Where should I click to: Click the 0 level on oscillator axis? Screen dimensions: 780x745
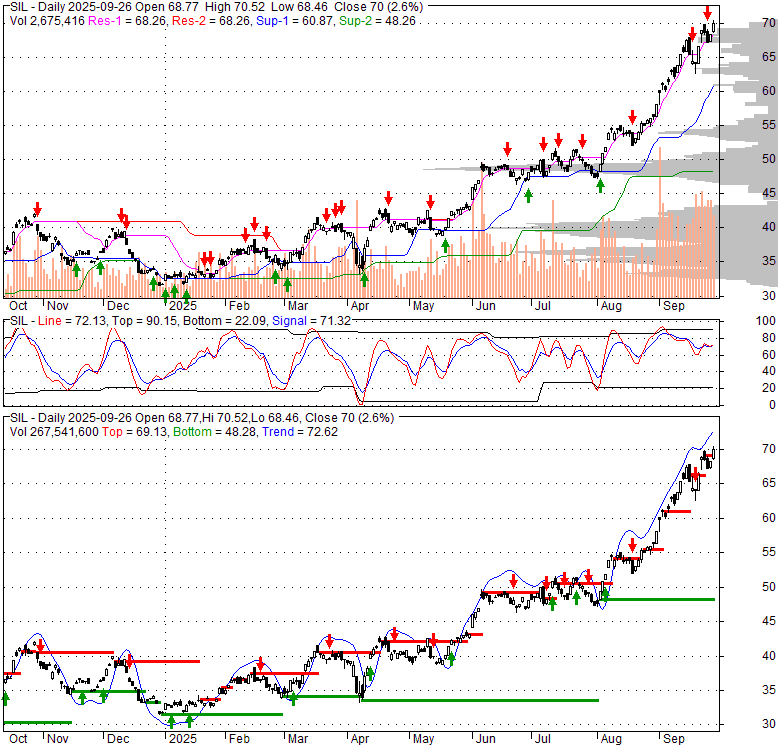click(772, 404)
